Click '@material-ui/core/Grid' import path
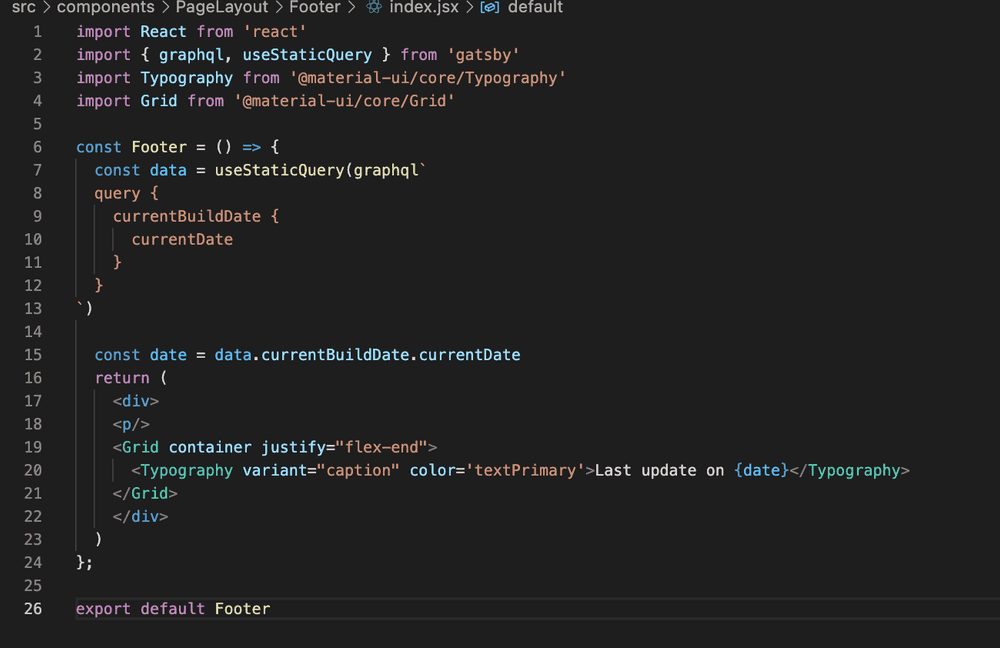Viewport: 1000px width, 648px height. [x=344, y=101]
